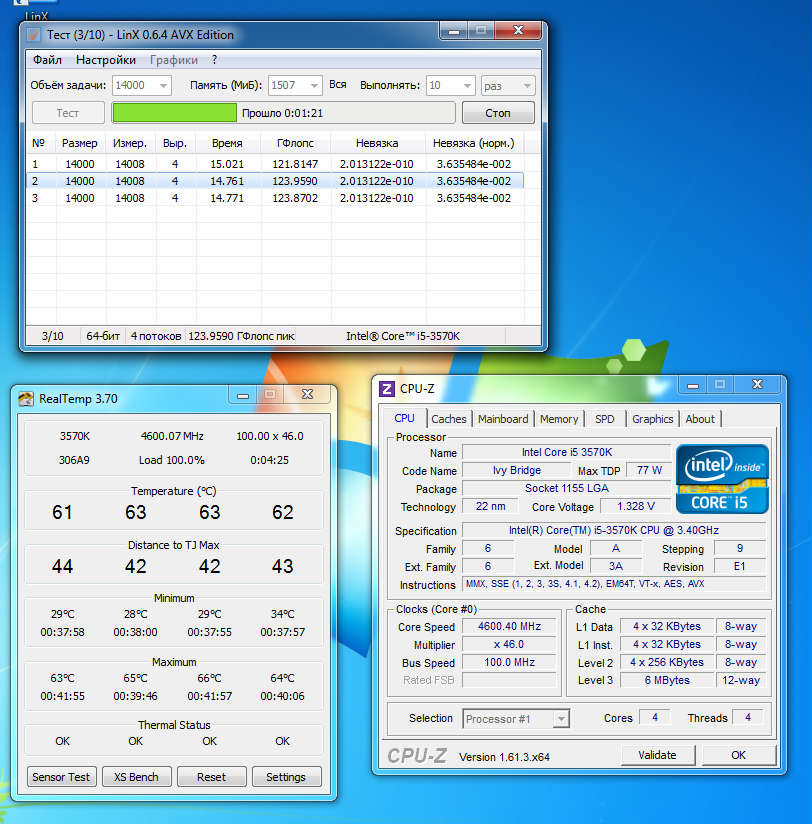Click the 4600.07 MHz reading in RealTemp

(x=172, y=436)
